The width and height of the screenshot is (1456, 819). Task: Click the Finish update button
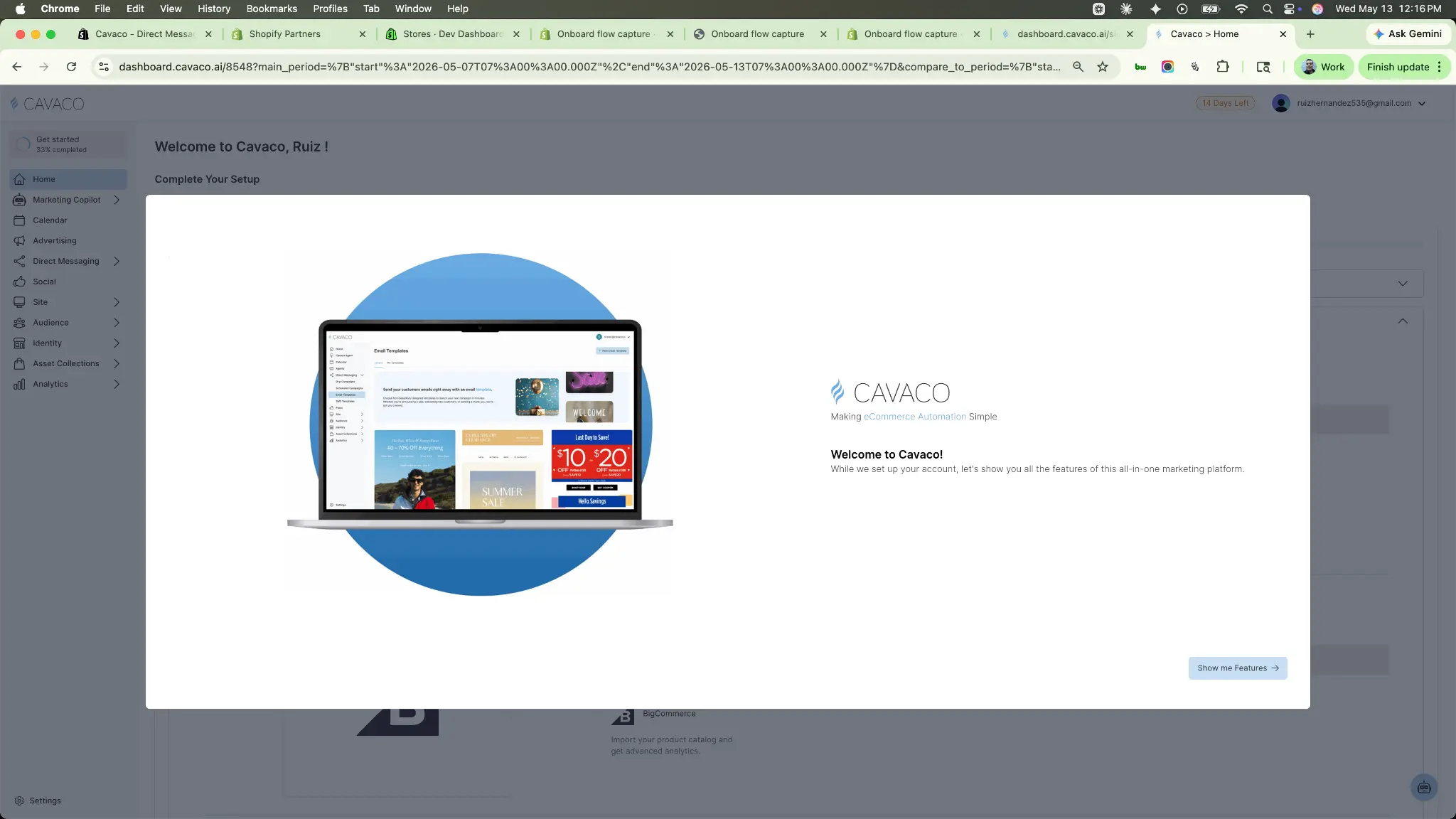click(1398, 67)
